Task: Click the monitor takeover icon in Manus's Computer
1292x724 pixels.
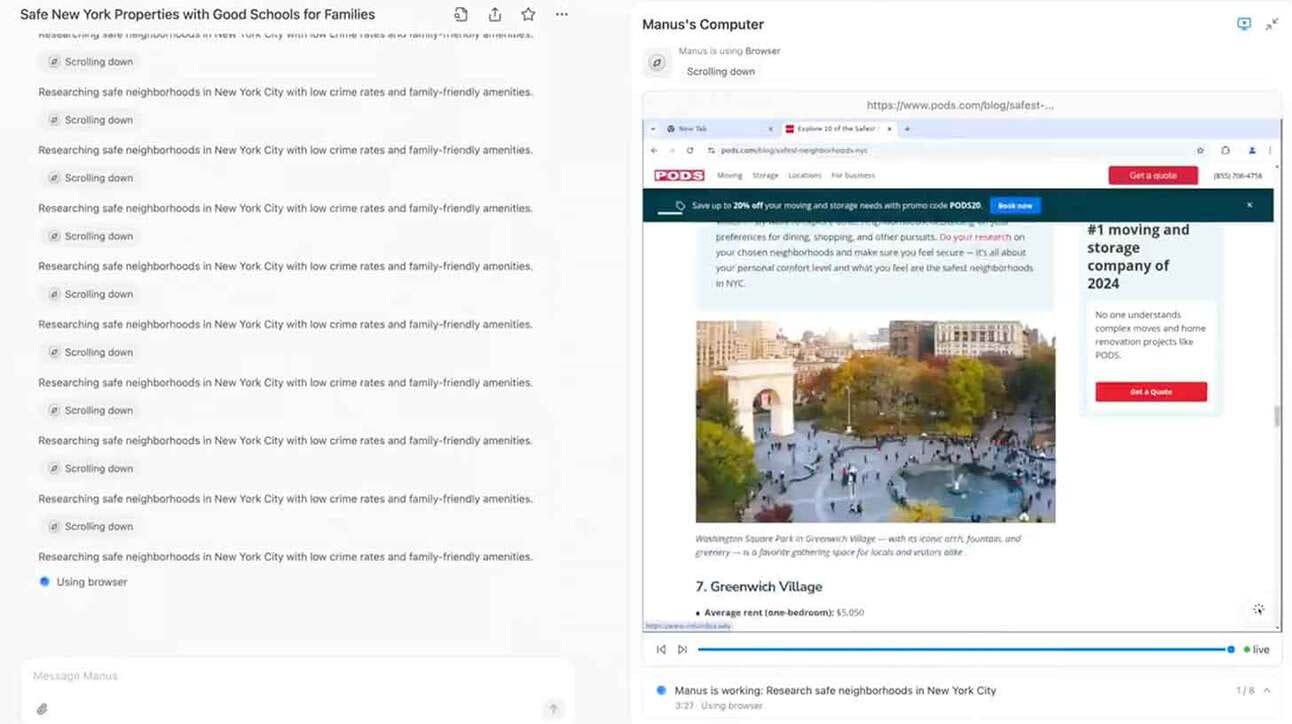Action: (1244, 24)
